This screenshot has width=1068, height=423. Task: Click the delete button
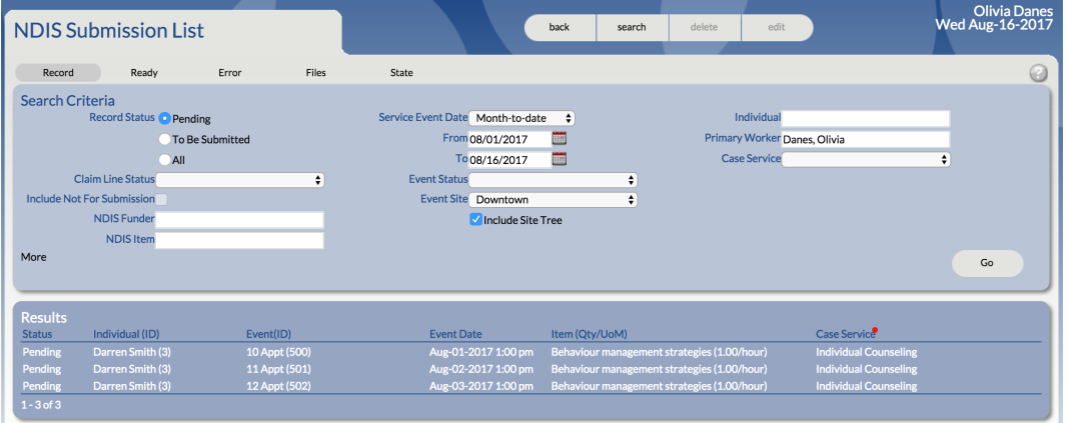point(704,27)
